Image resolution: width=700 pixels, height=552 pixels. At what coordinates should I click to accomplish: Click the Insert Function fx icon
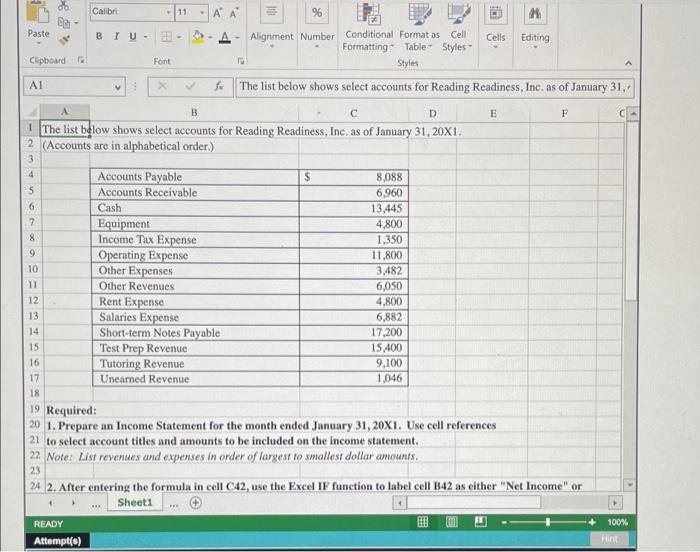point(219,86)
